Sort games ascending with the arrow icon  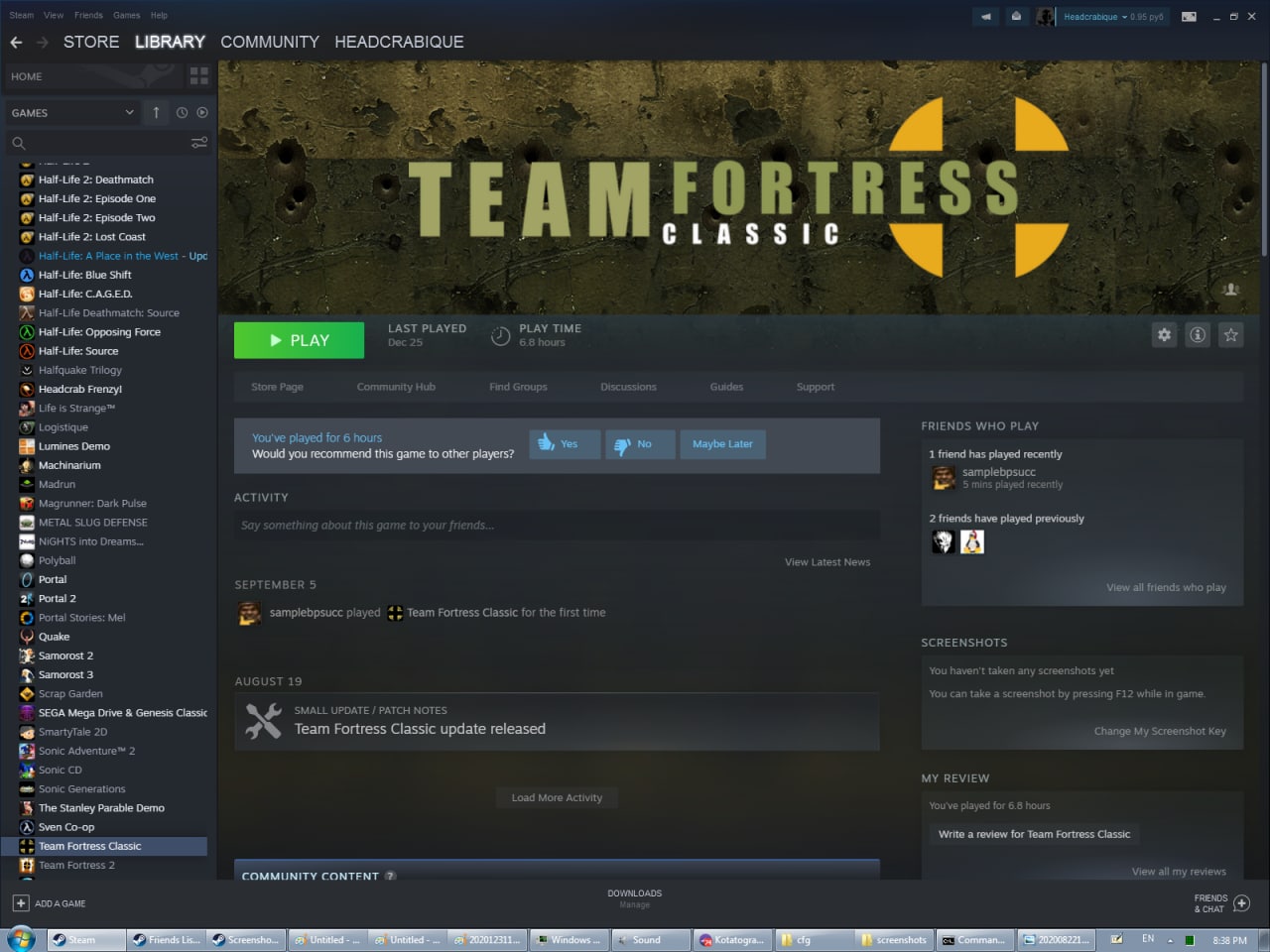(156, 113)
